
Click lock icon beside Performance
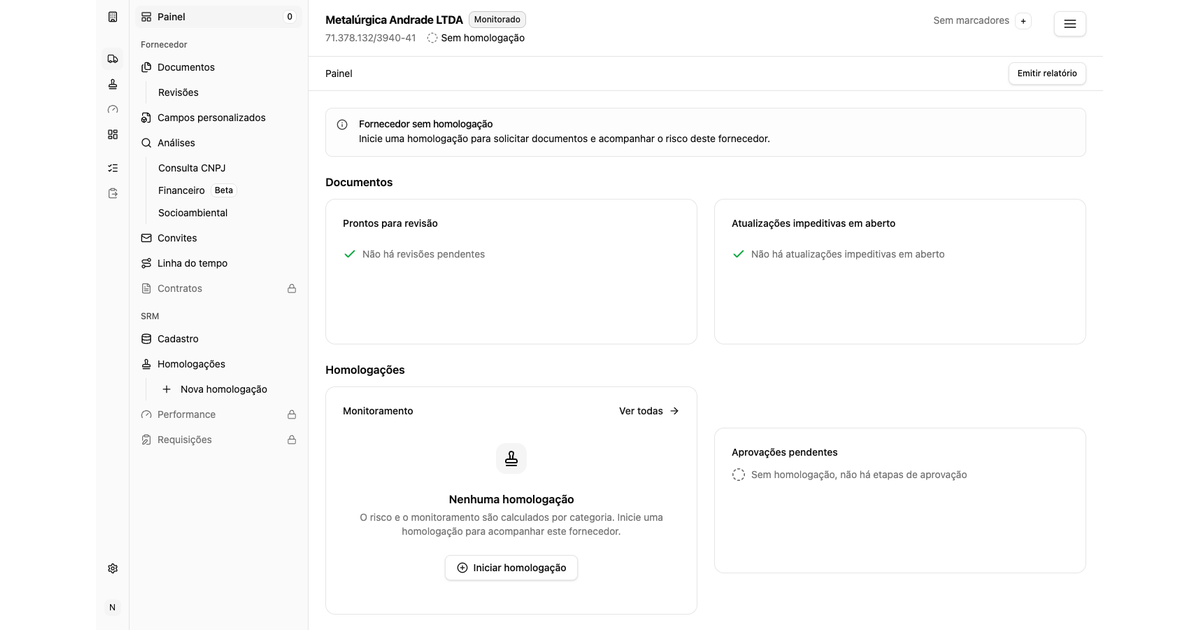click(x=292, y=415)
